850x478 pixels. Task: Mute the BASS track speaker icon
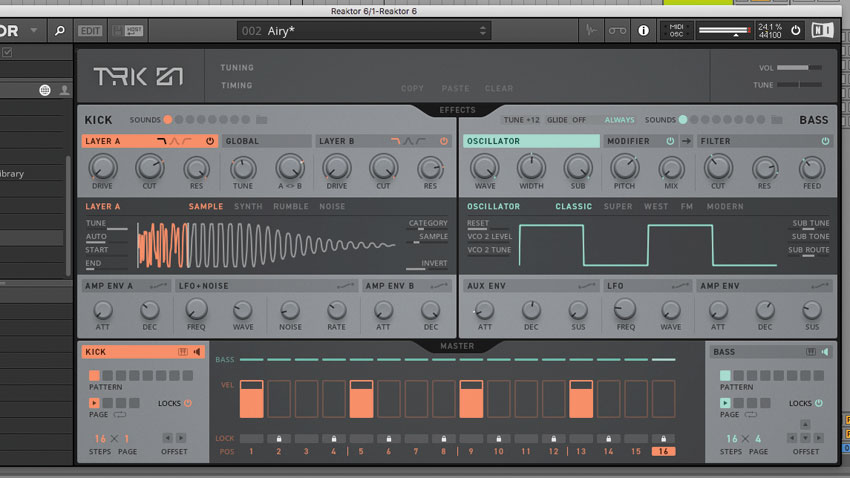pos(825,352)
